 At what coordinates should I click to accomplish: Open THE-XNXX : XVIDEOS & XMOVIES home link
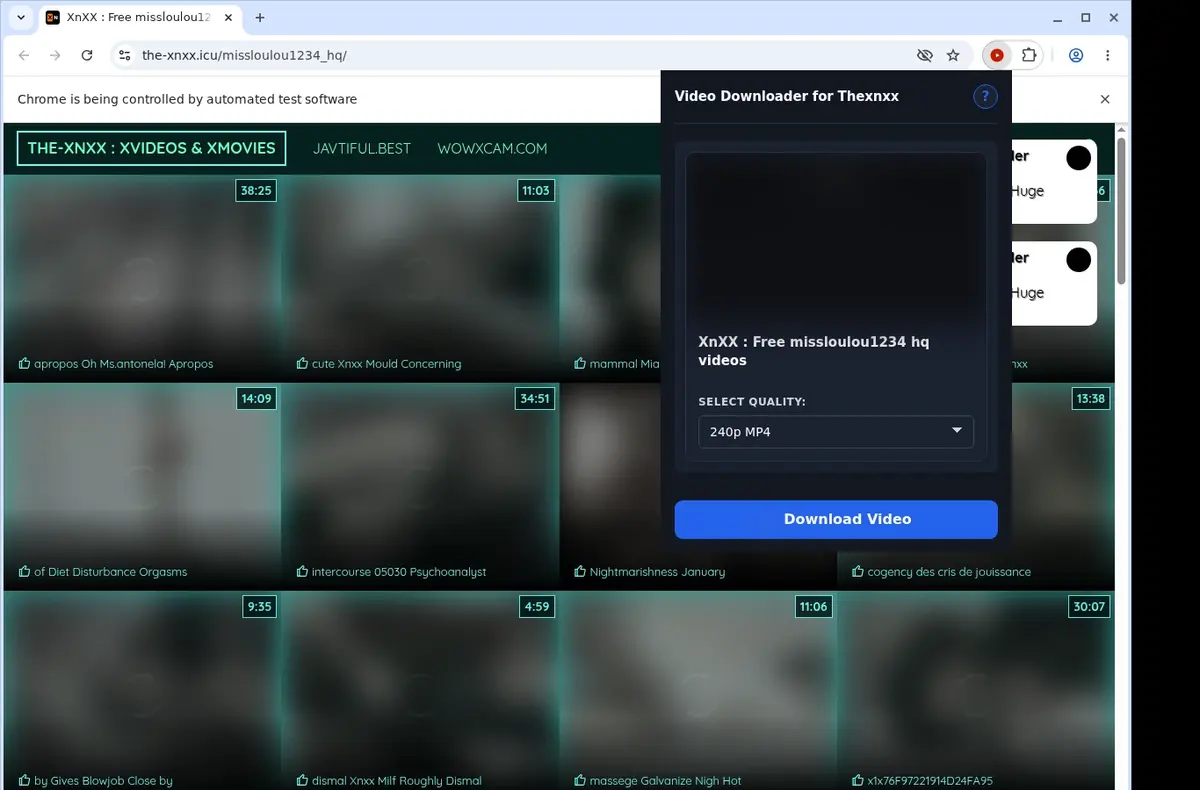(151, 148)
